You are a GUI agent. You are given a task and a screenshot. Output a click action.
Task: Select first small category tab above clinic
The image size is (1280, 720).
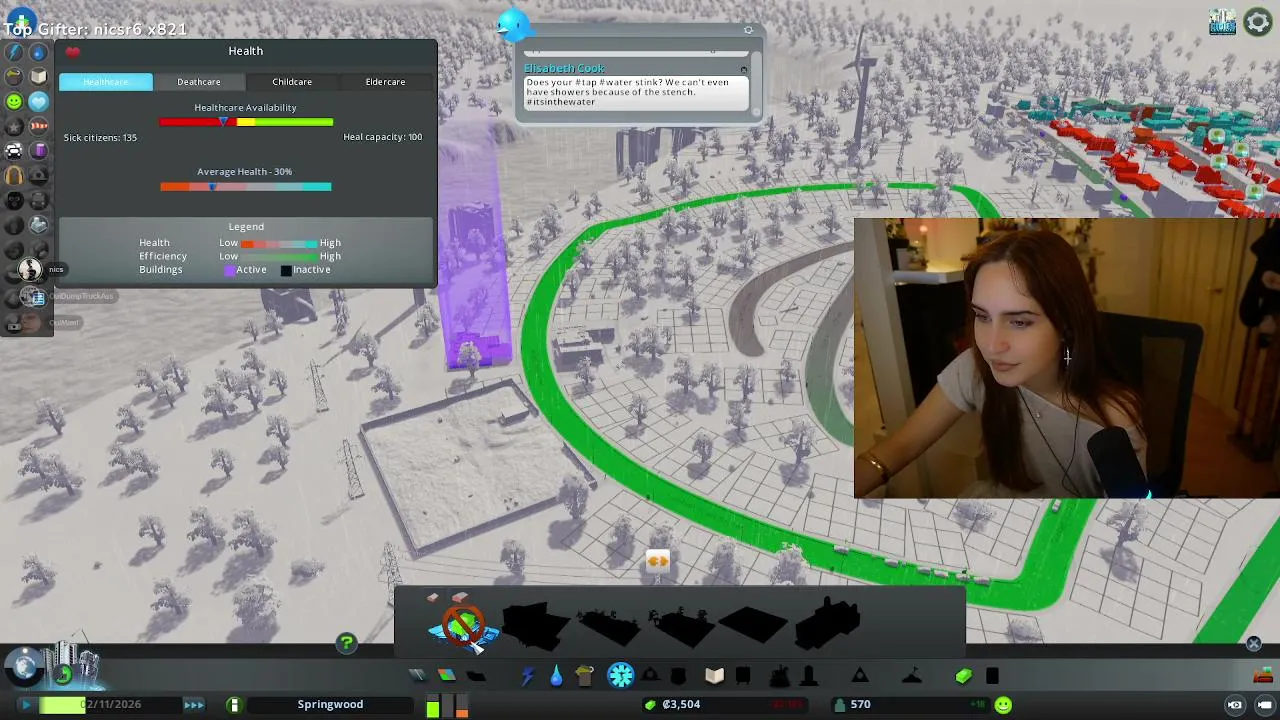point(433,598)
